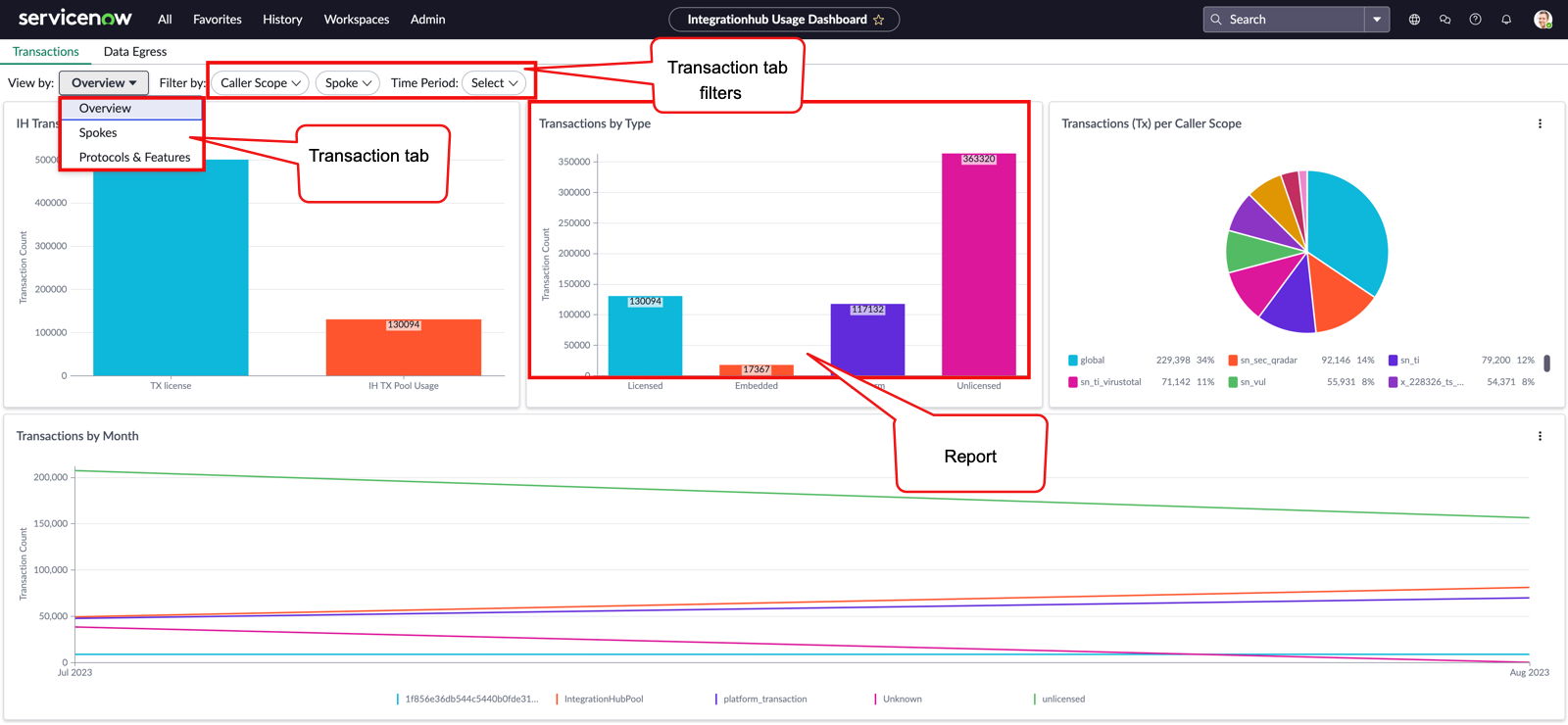
Task: Toggle the unlicensed line legend
Action: click(x=1058, y=700)
